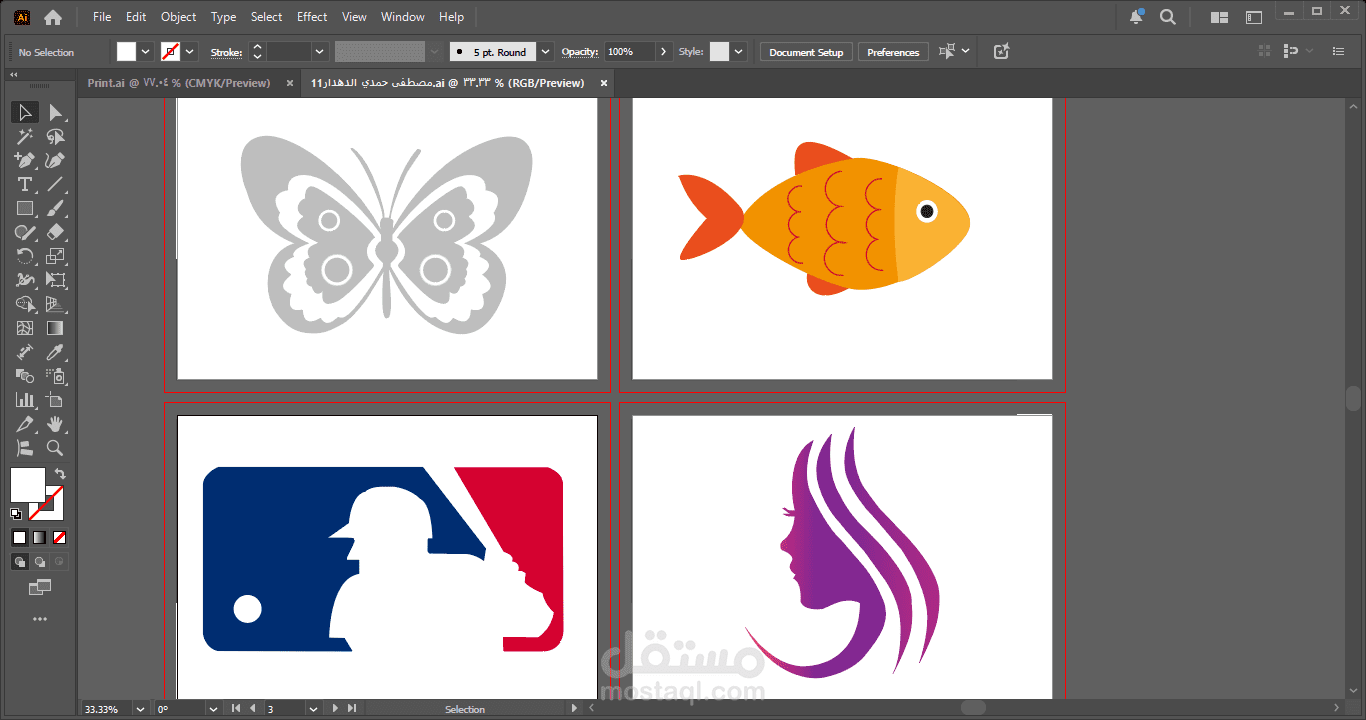
Task: Open the rotate view angle dropdown
Action: 212,708
